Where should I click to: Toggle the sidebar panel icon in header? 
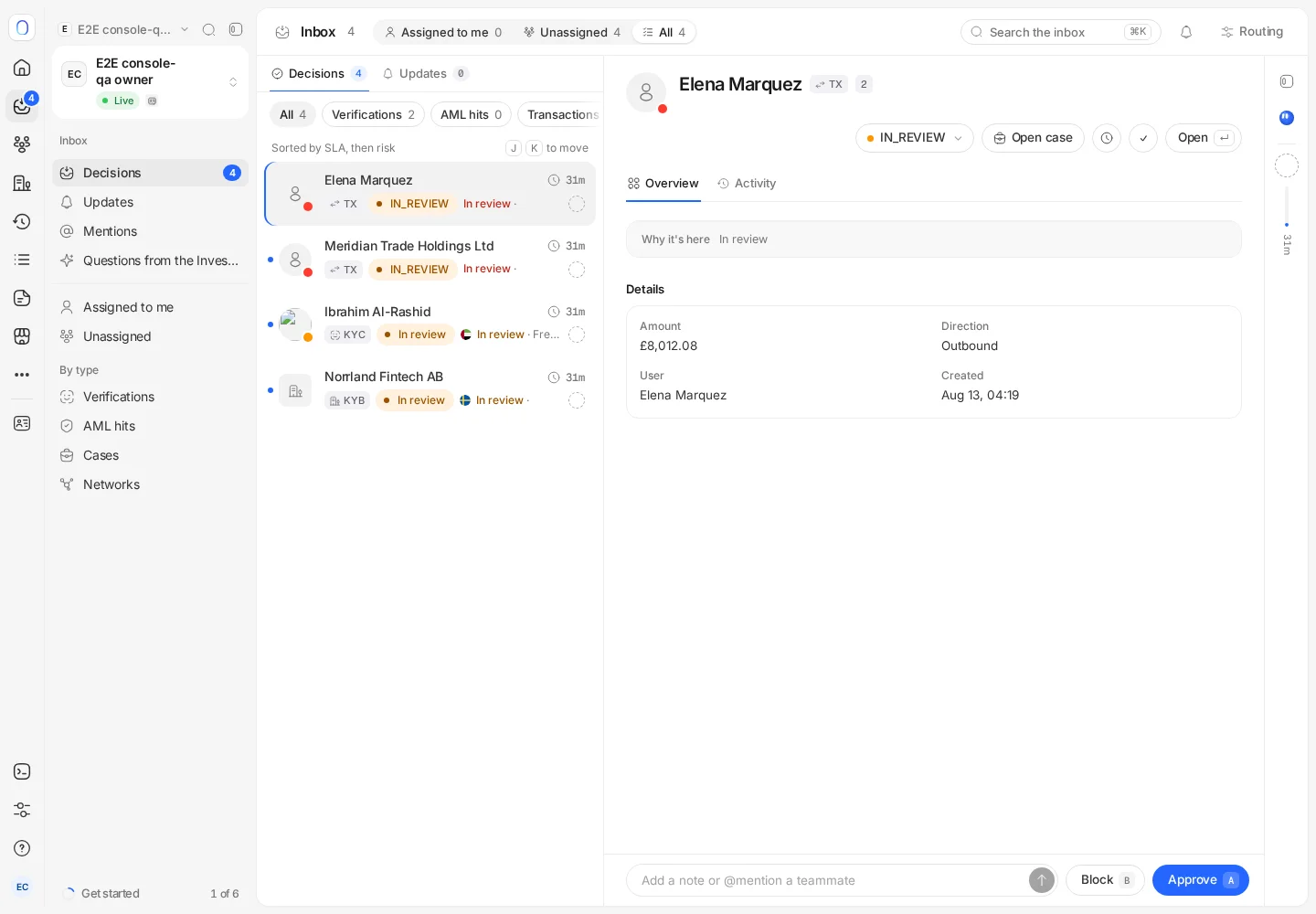coord(236,29)
